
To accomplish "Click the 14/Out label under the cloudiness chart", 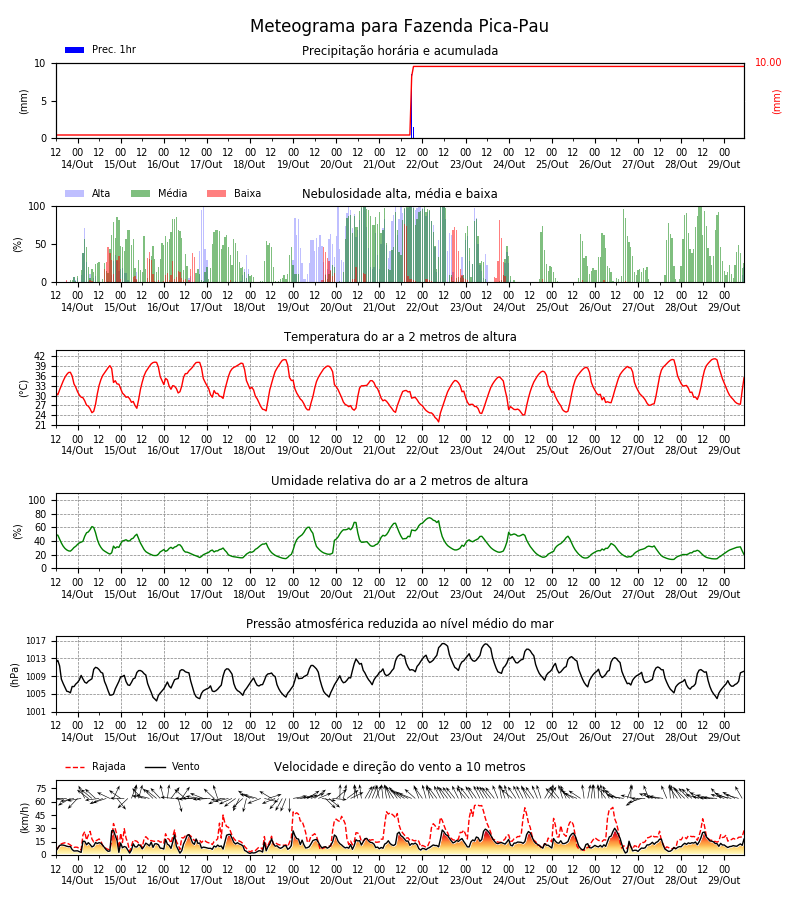I will (x=77, y=307).
